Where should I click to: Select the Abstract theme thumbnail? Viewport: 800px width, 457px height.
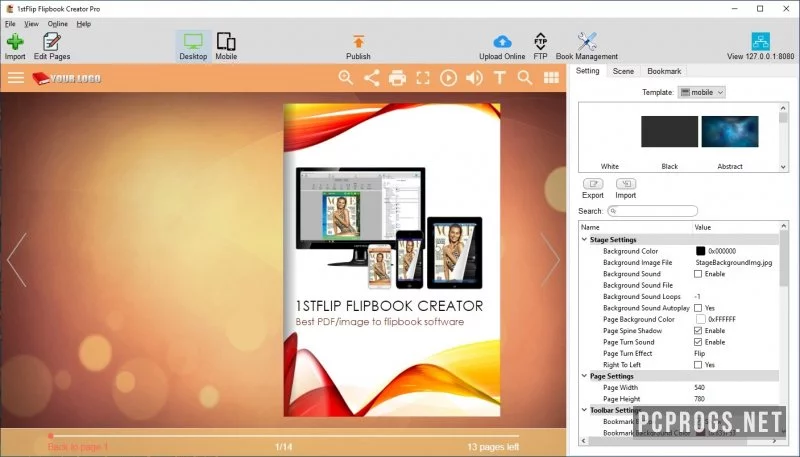coord(730,132)
